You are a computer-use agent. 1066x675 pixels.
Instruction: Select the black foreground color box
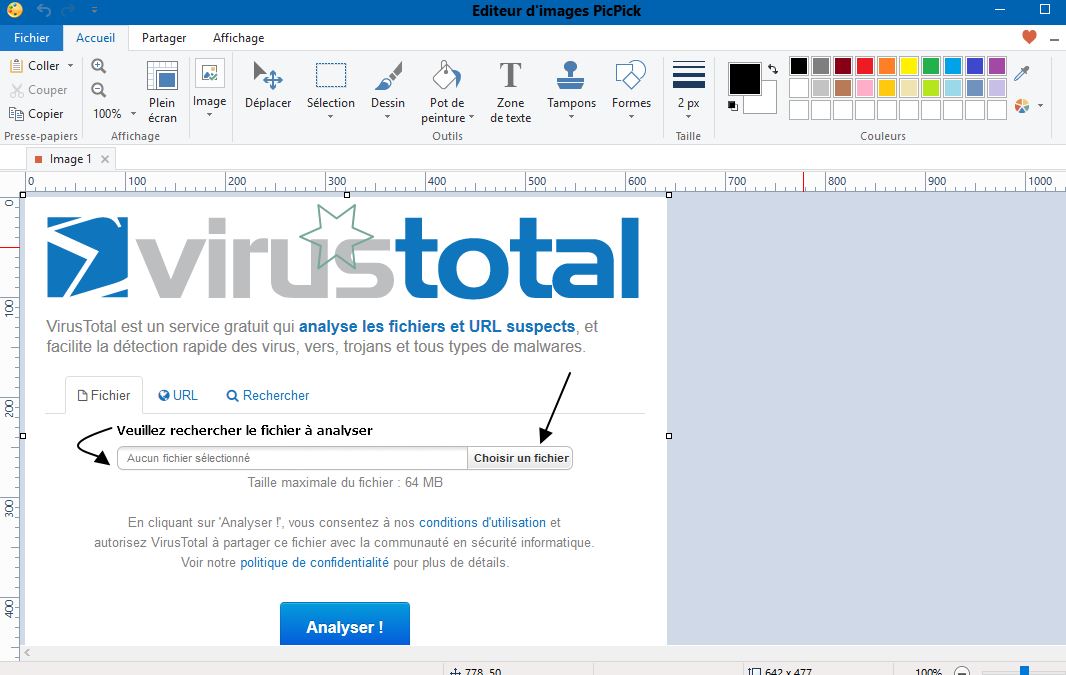pyautogui.click(x=744, y=79)
